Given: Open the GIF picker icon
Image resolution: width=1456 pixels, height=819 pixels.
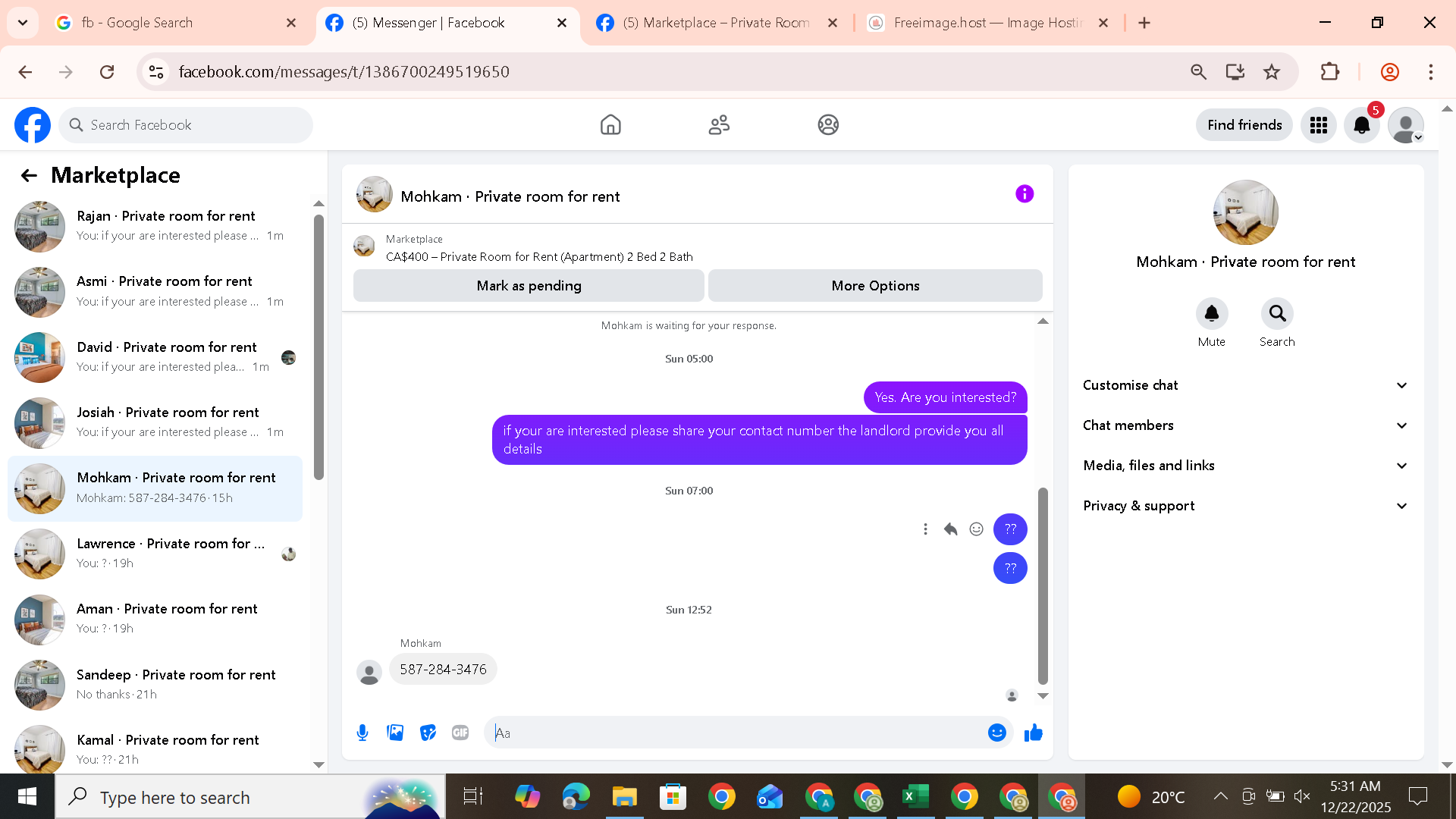Looking at the screenshot, I should point(460,733).
